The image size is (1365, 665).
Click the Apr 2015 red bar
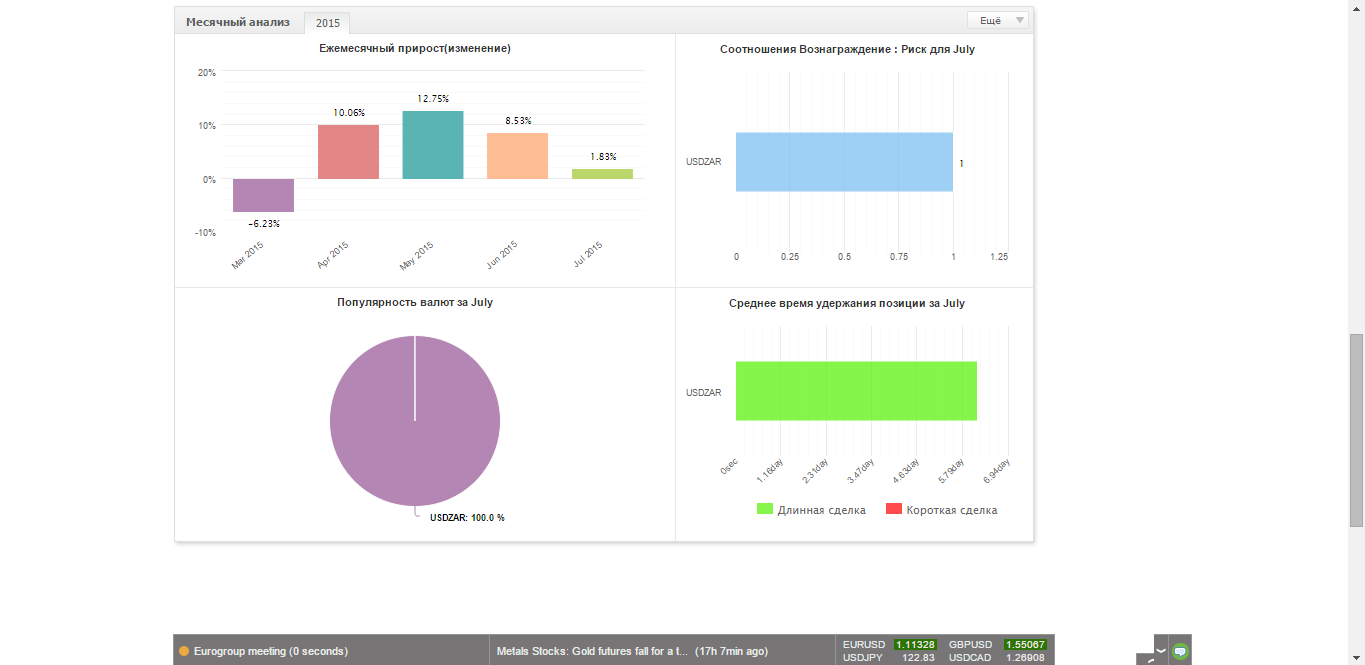coord(348,152)
